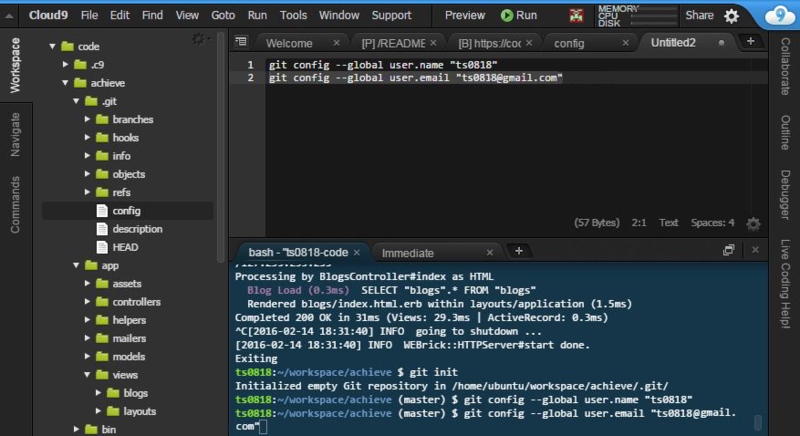The height and width of the screenshot is (436, 800).
Task: Expand the blogs folder
Action: click(98, 393)
